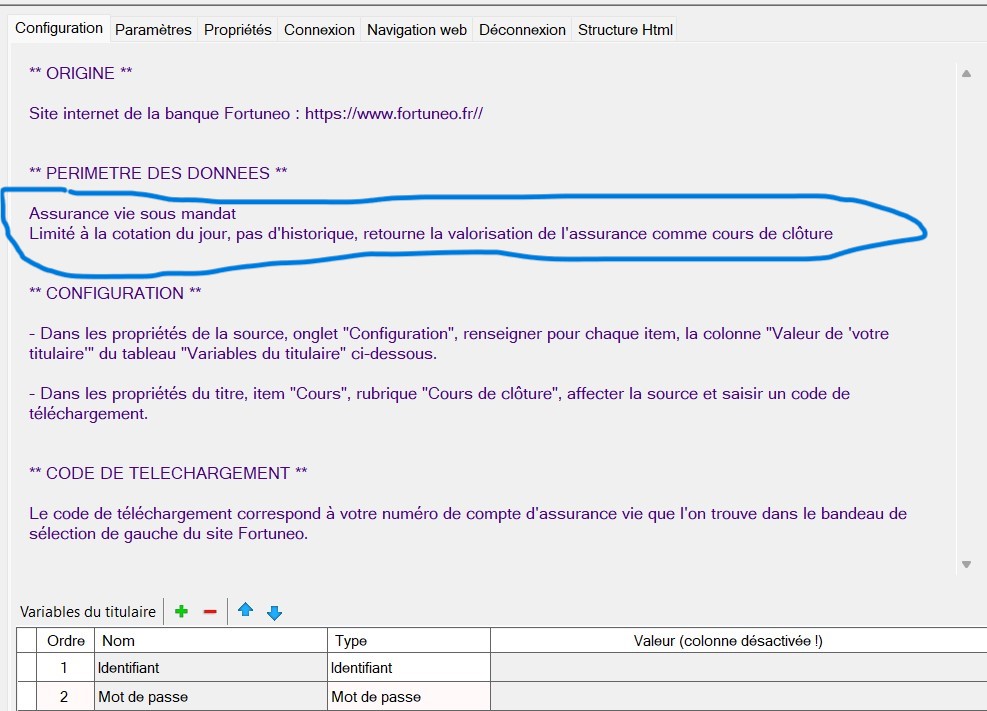Show the Structure Html tab
This screenshot has height=711, width=987.
pyautogui.click(x=625, y=30)
